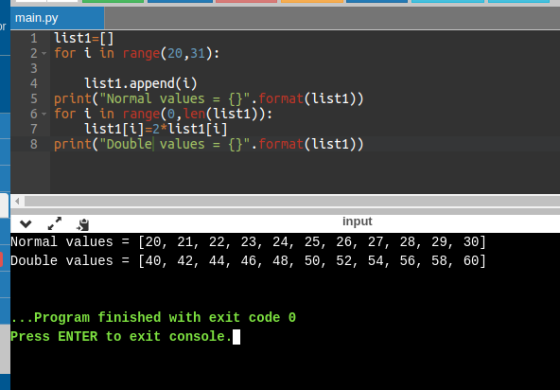This screenshot has width=560, height=390.
Task: Click the 'Normal values = [20, 21...' output line
Action: 248,242
